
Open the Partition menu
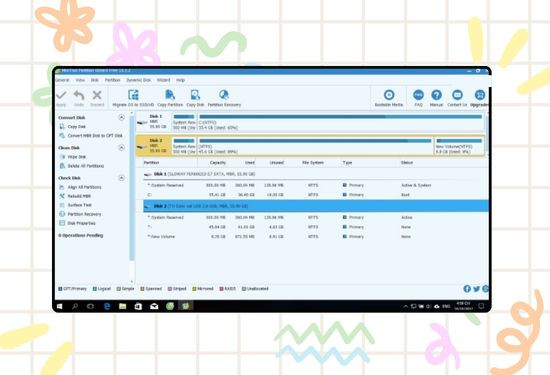(112, 80)
